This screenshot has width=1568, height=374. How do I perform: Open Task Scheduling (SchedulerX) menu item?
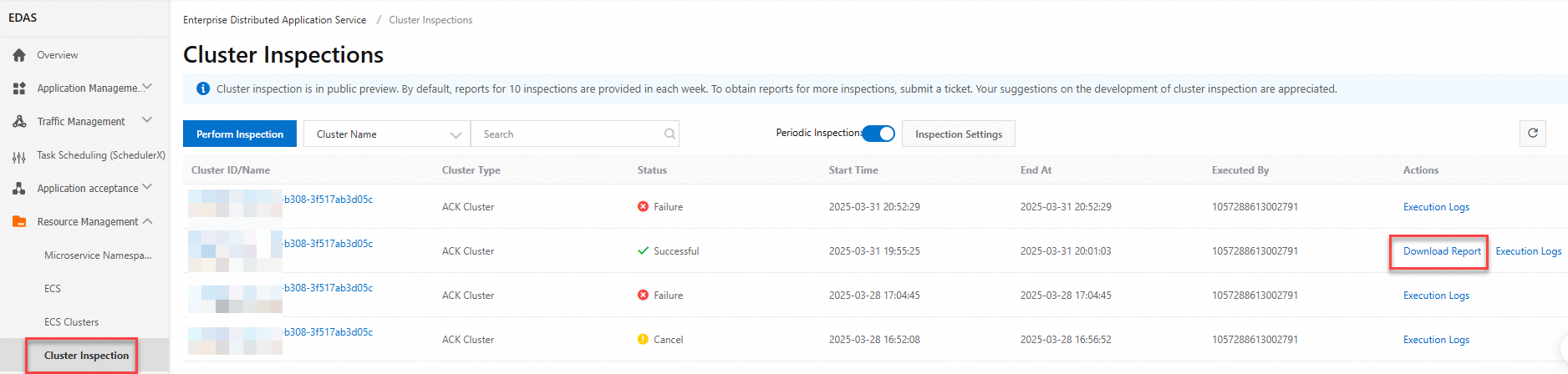click(x=101, y=155)
